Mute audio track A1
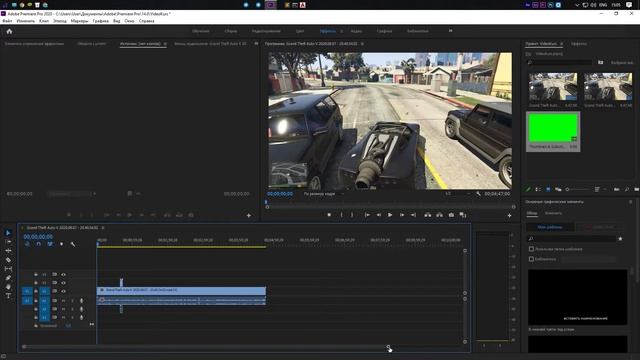 tap(63, 301)
